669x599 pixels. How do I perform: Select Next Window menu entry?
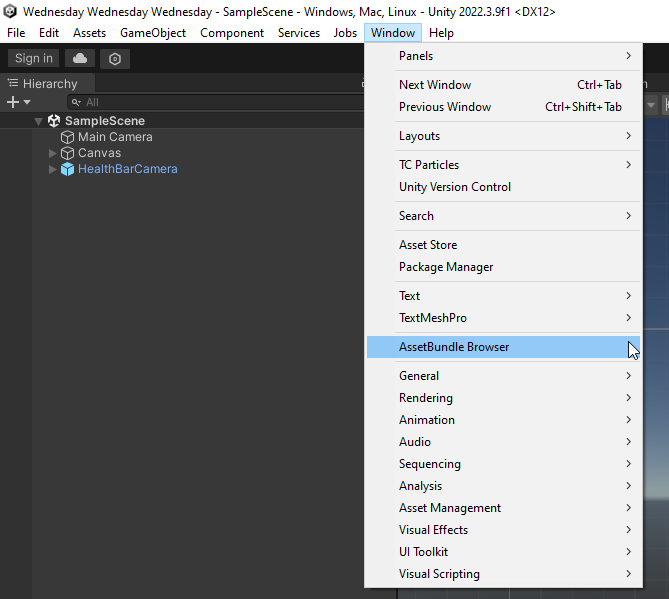(x=504, y=85)
